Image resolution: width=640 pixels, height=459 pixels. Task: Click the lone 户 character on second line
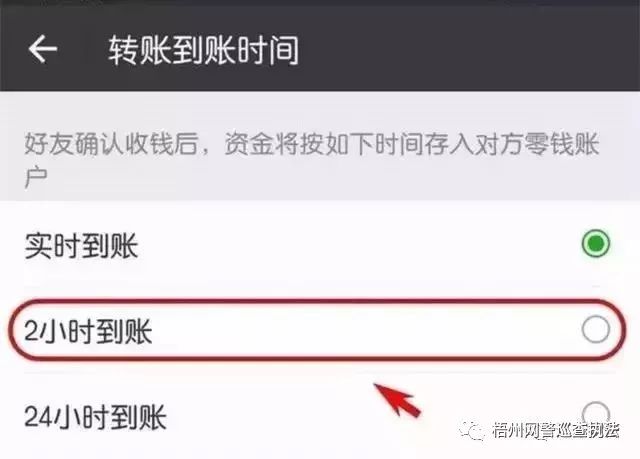coord(36,177)
